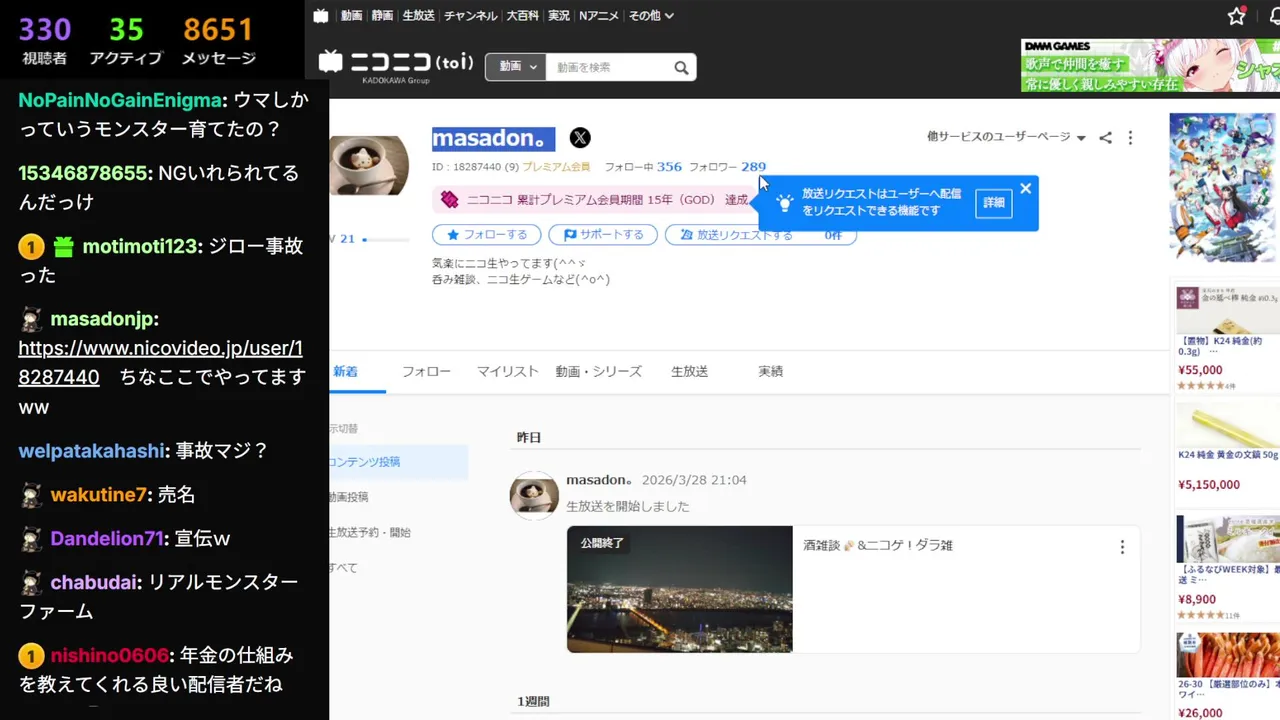Click the フォローする button
The width and height of the screenshot is (1280, 720).
tap(486, 235)
